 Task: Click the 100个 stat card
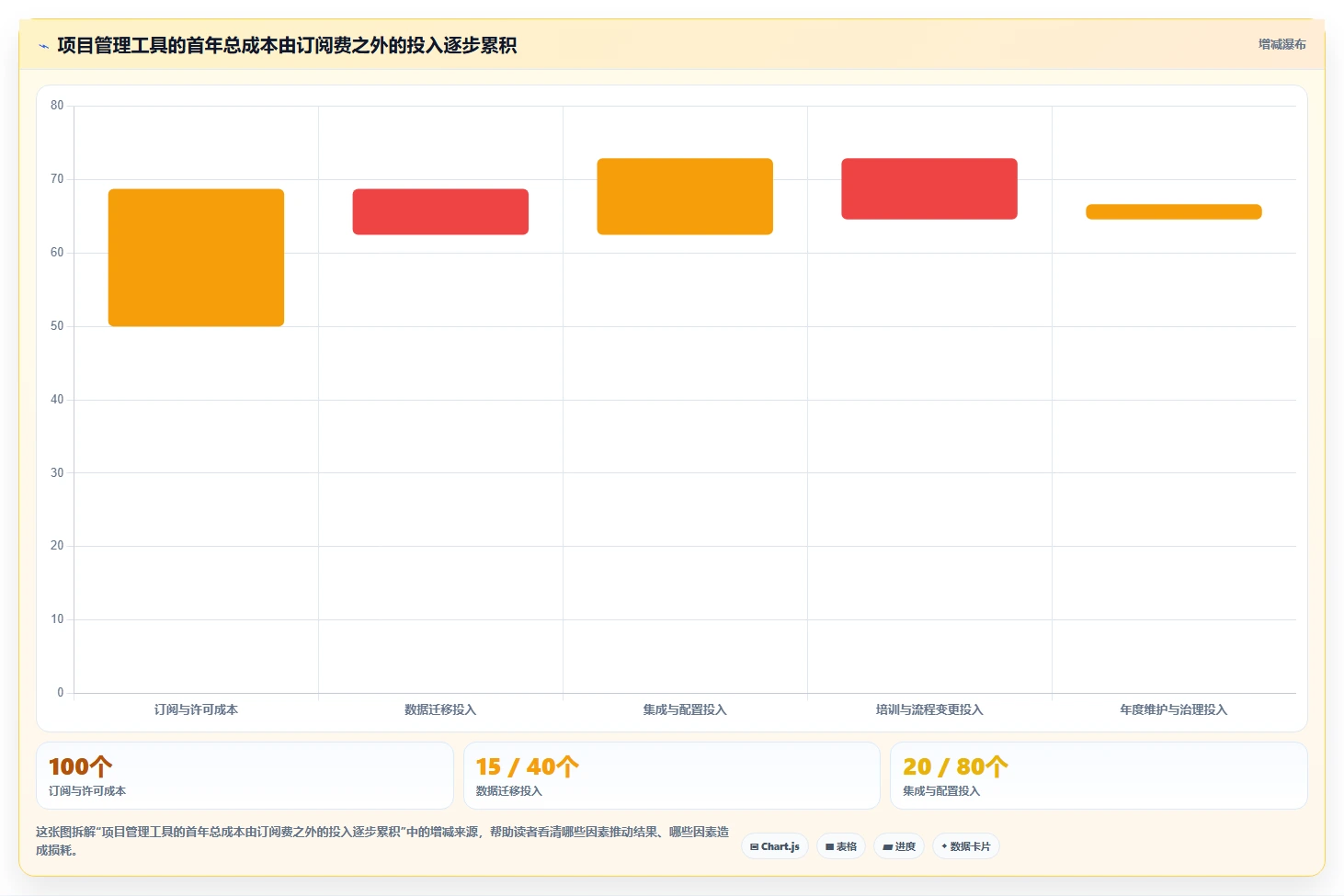pyautogui.click(x=245, y=776)
